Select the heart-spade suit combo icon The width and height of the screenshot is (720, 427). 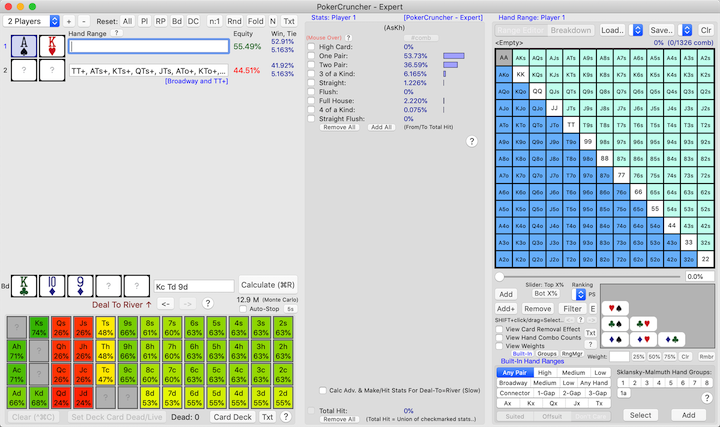click(615, 309)
